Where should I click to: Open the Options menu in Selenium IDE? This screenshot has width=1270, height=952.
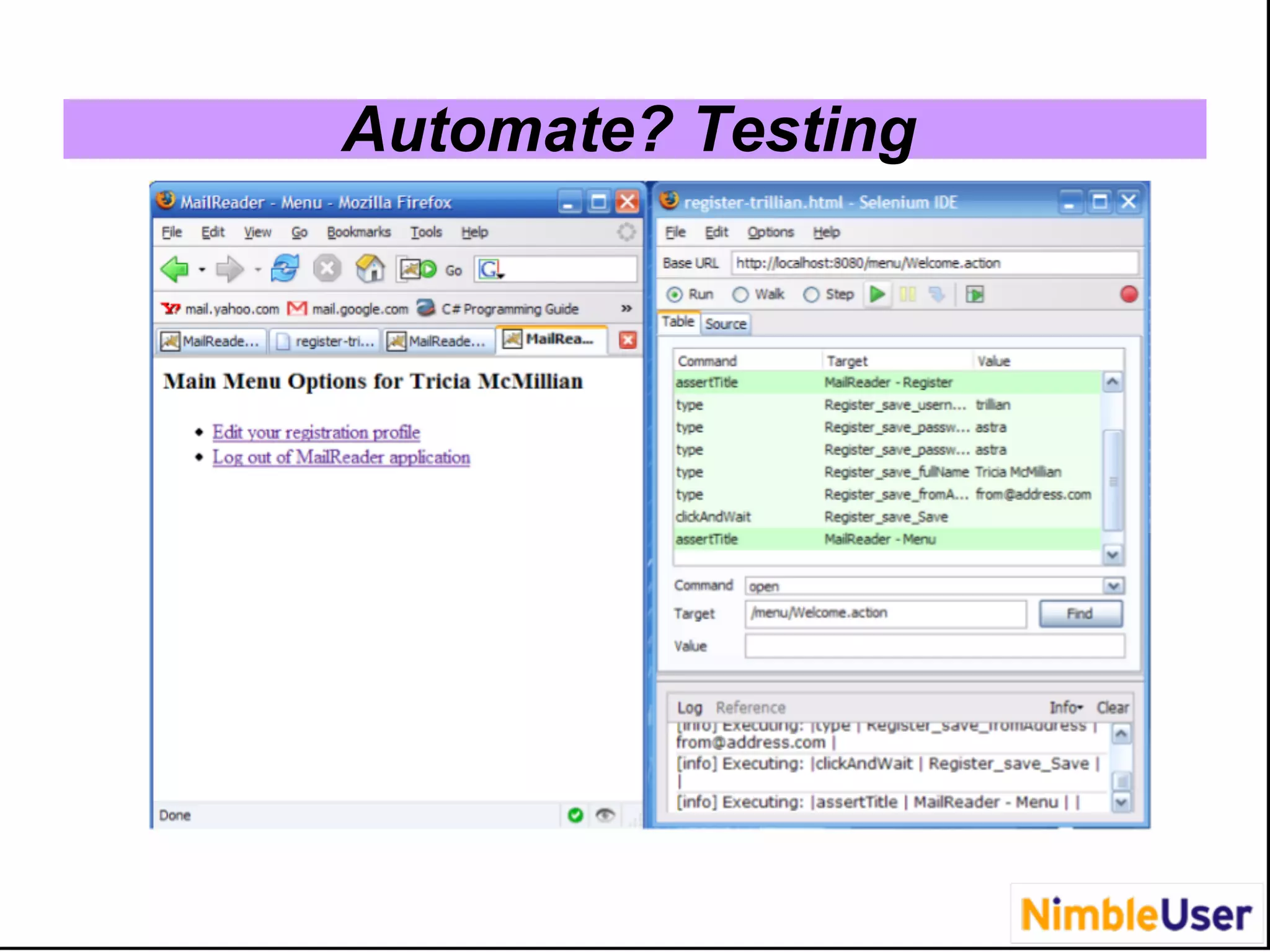[770, 232]
